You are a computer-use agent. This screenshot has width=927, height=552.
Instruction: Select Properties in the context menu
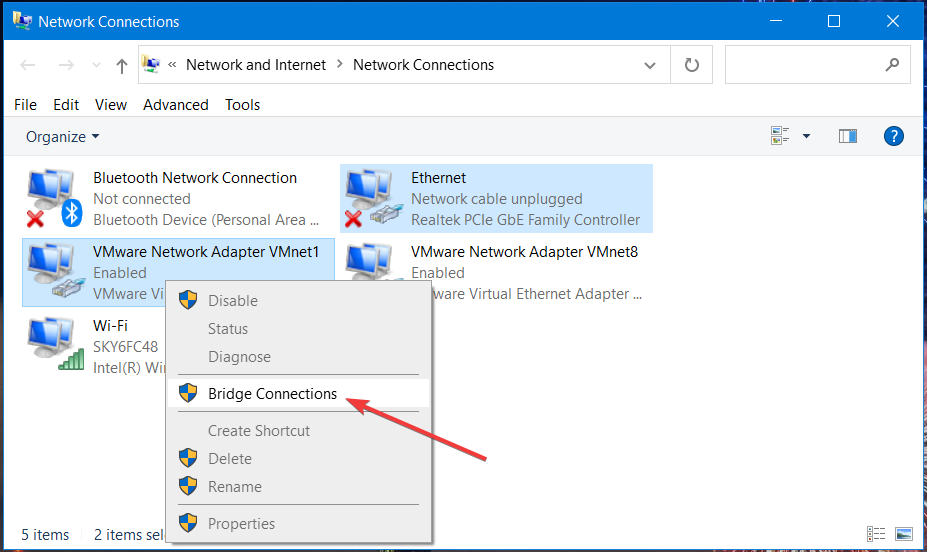[241, 523]
